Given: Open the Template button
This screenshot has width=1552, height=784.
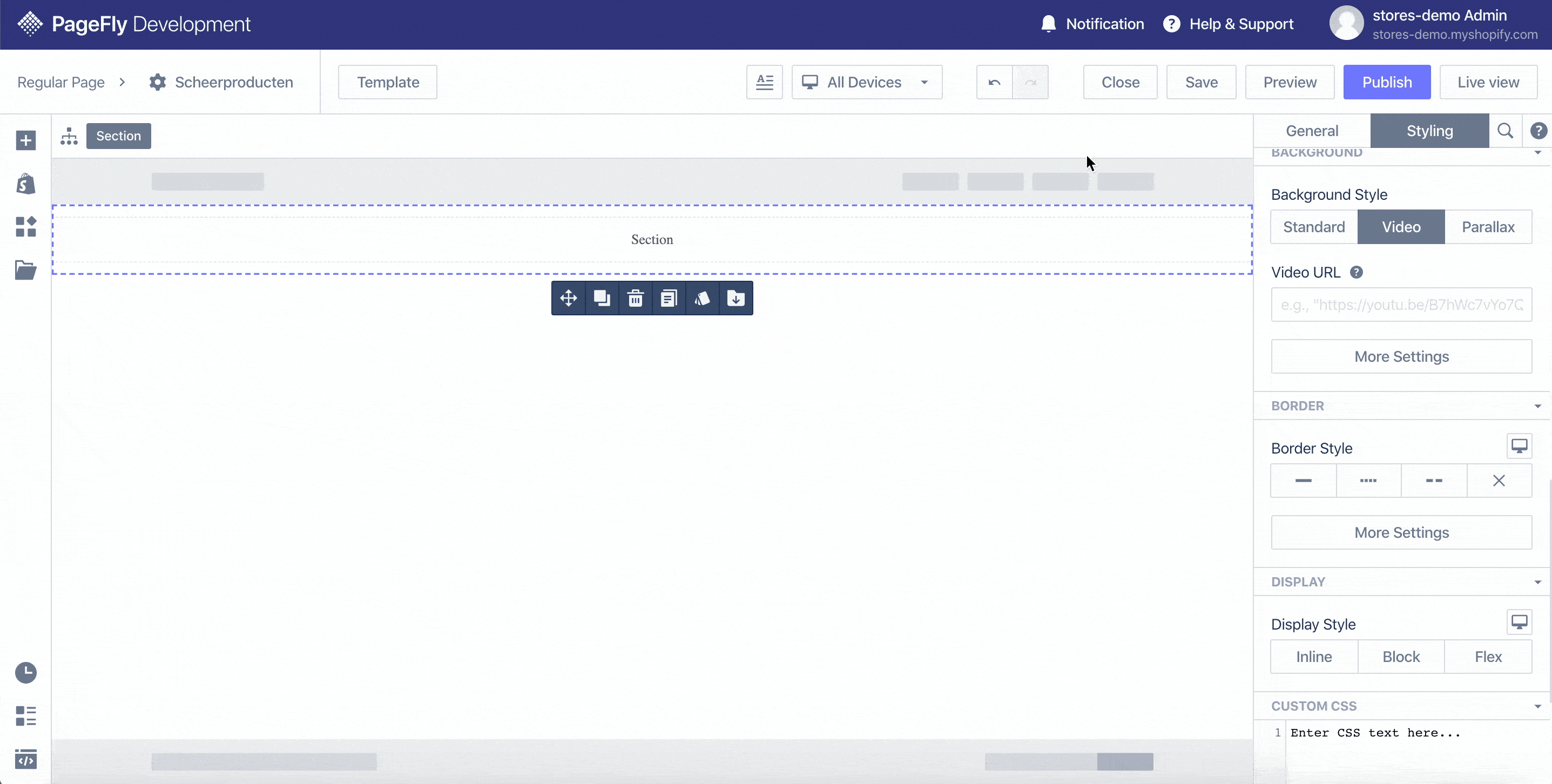Looking at the screenshot, I should point(387,82).
